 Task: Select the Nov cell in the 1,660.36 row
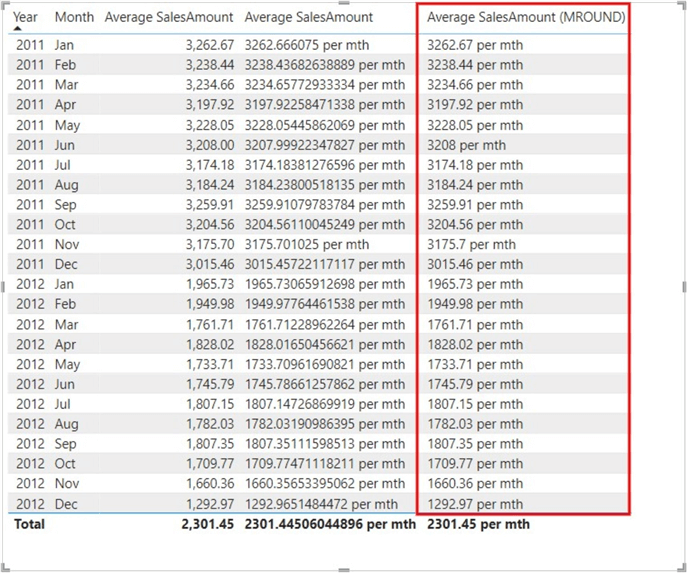click(67, 483)
